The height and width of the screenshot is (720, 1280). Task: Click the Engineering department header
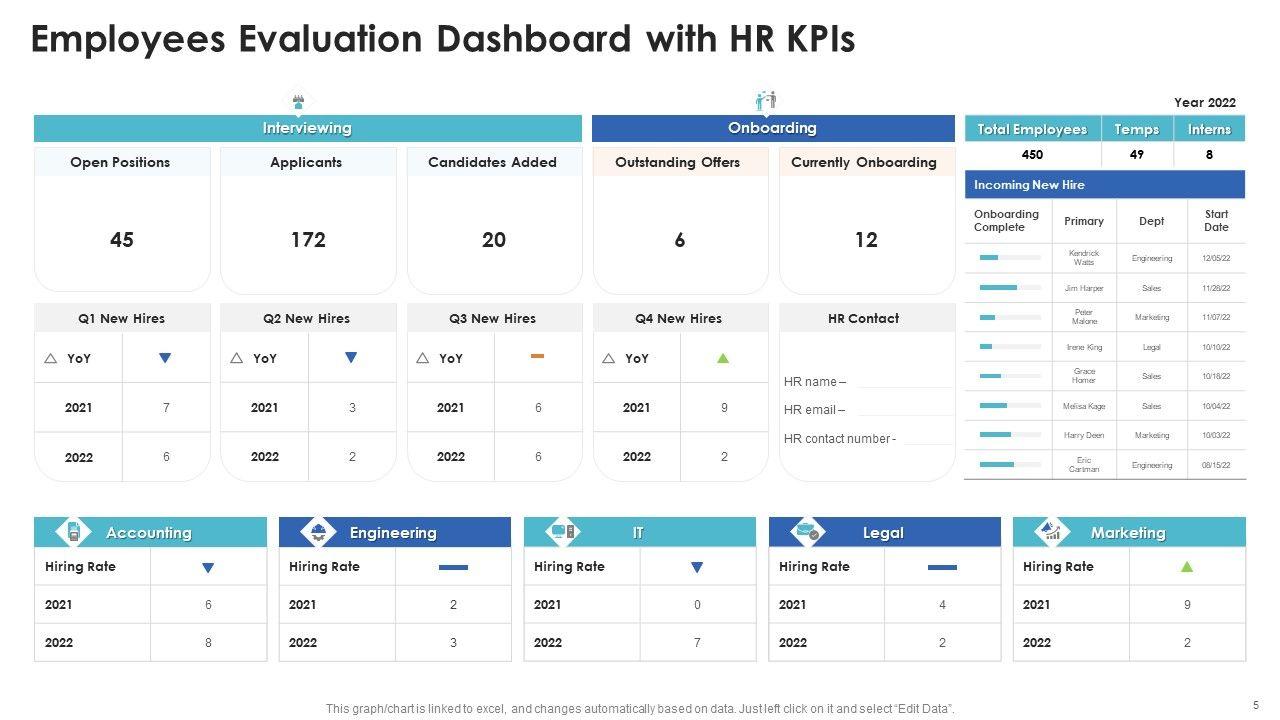(x=394, y=532)
